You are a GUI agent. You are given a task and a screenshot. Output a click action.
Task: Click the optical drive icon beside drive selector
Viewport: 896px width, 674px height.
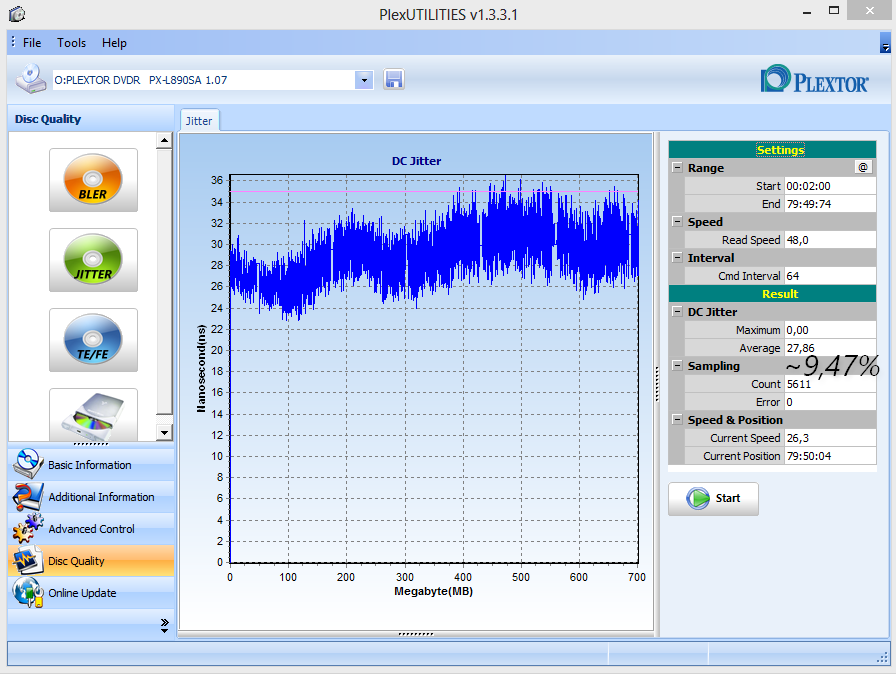(30, 79)
